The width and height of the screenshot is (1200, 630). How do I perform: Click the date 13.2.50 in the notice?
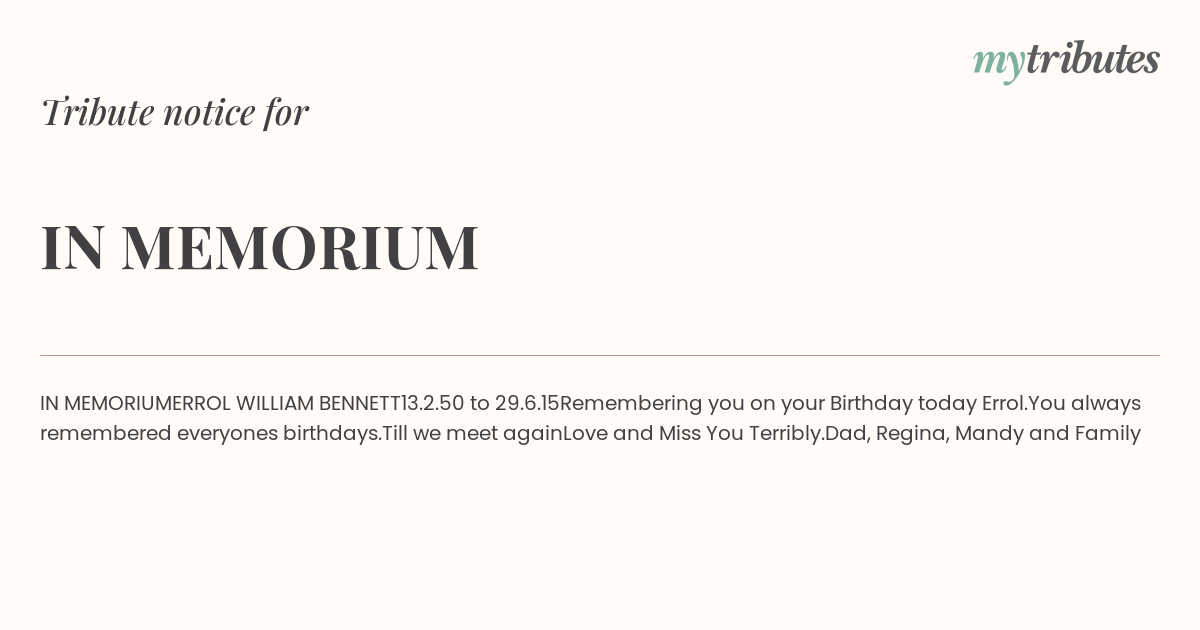(432, 403)
